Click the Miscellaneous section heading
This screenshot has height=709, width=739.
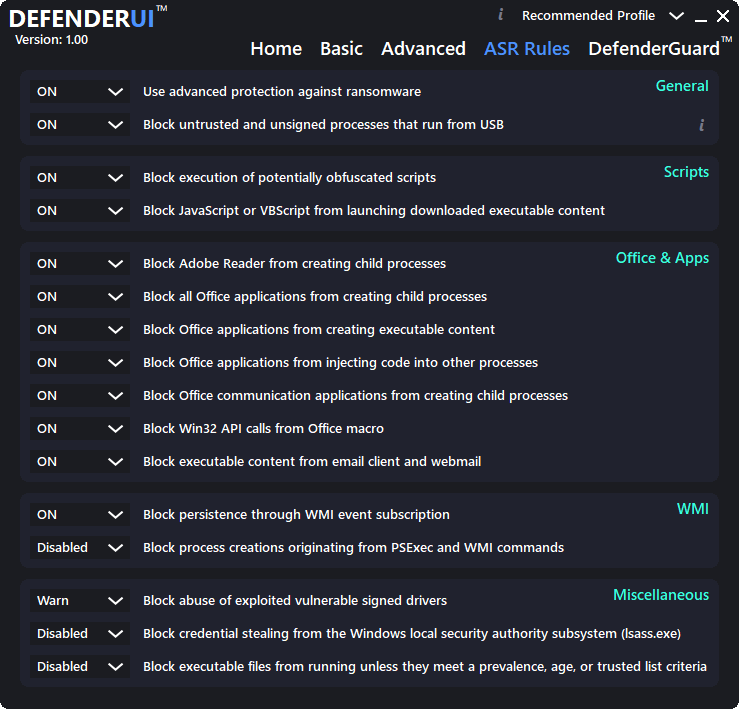[x=661, y=595]
